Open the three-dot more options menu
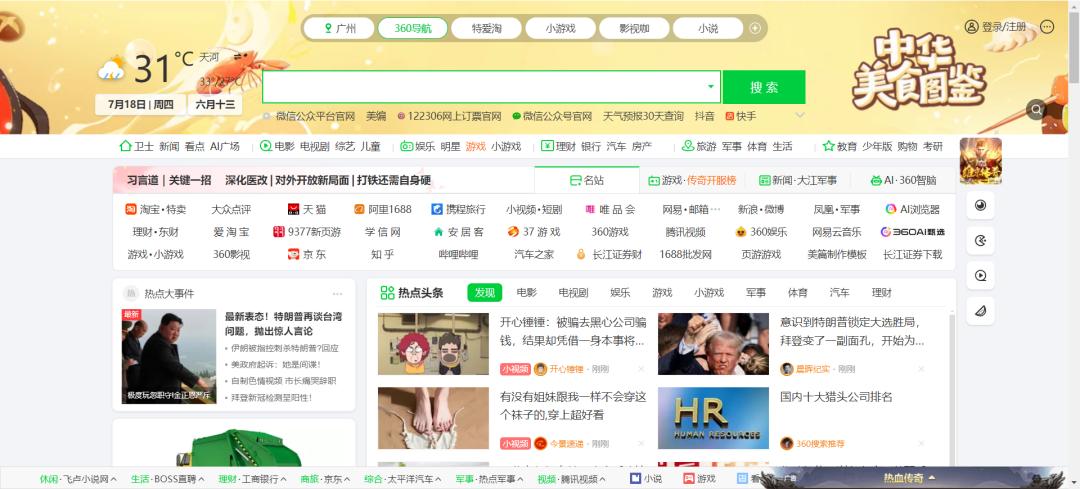Image resolution: width=1080 pixels, height=489 pixels. [x=1047, y=27]
